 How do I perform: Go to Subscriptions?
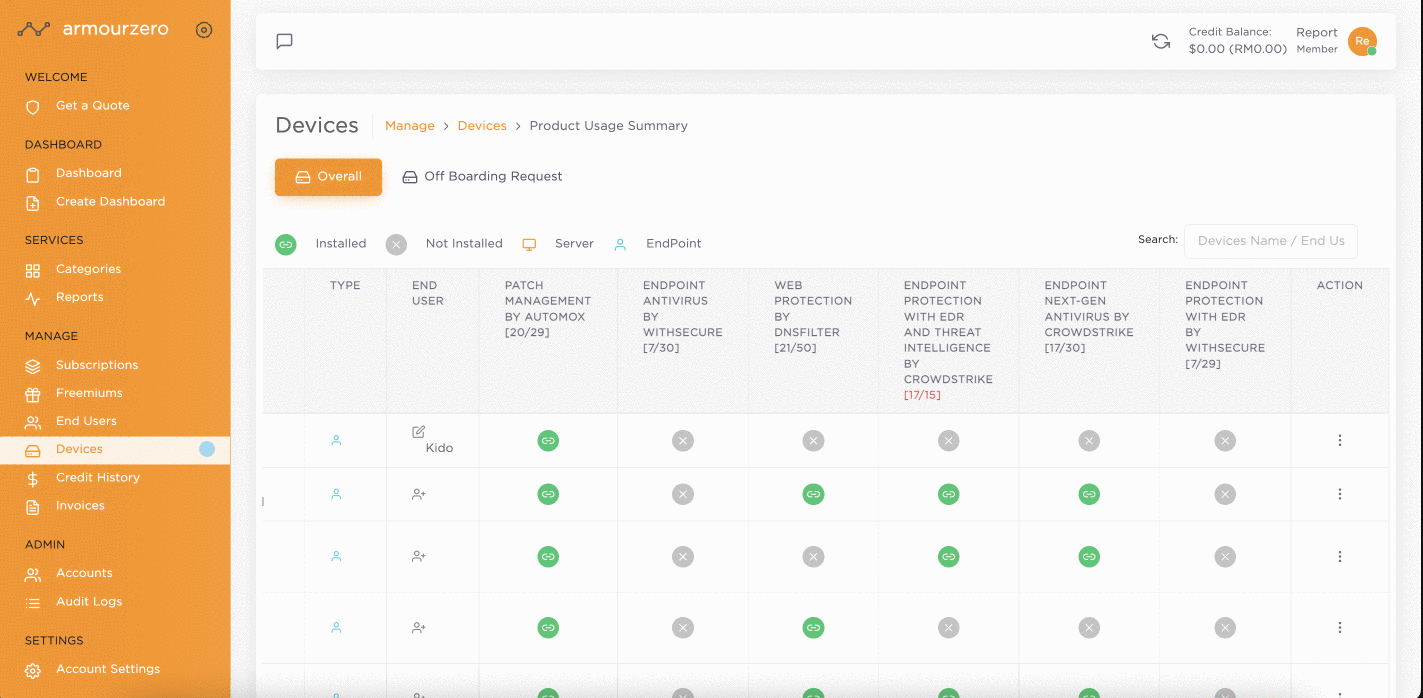click(97, 365)
